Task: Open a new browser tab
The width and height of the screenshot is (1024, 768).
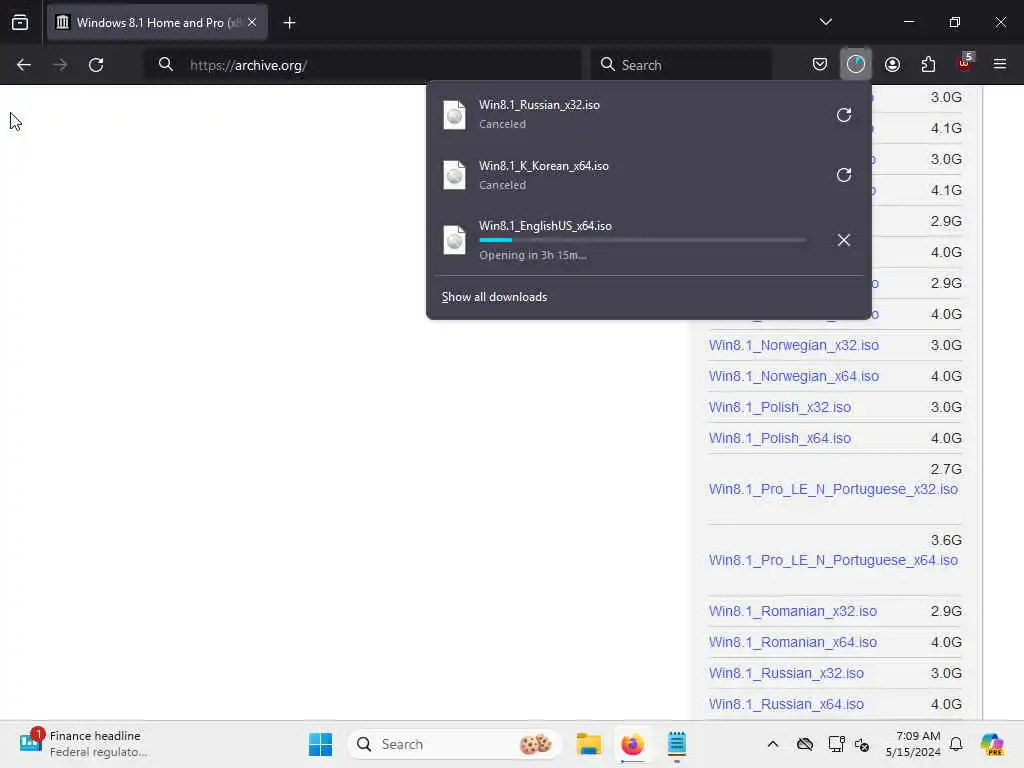Action: [289, 23]
